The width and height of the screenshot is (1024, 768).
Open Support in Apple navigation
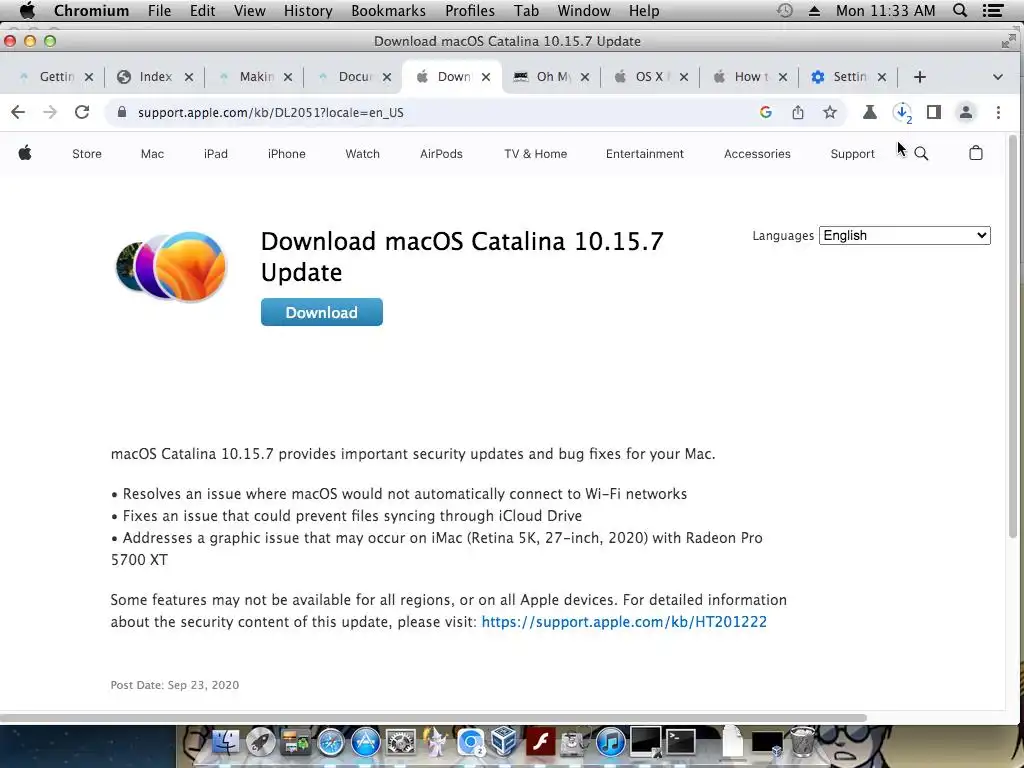click(852, 153)
